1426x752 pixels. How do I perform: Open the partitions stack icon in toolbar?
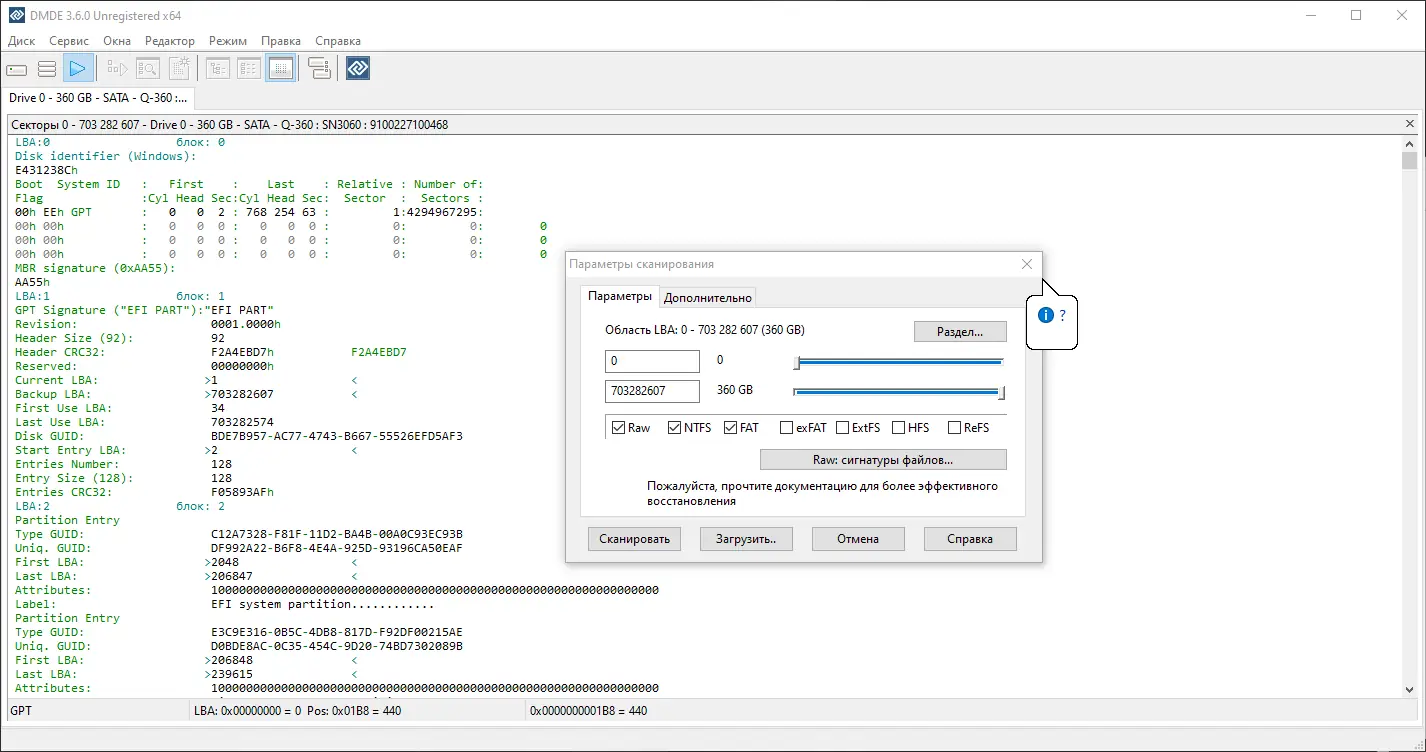point(47,69)
